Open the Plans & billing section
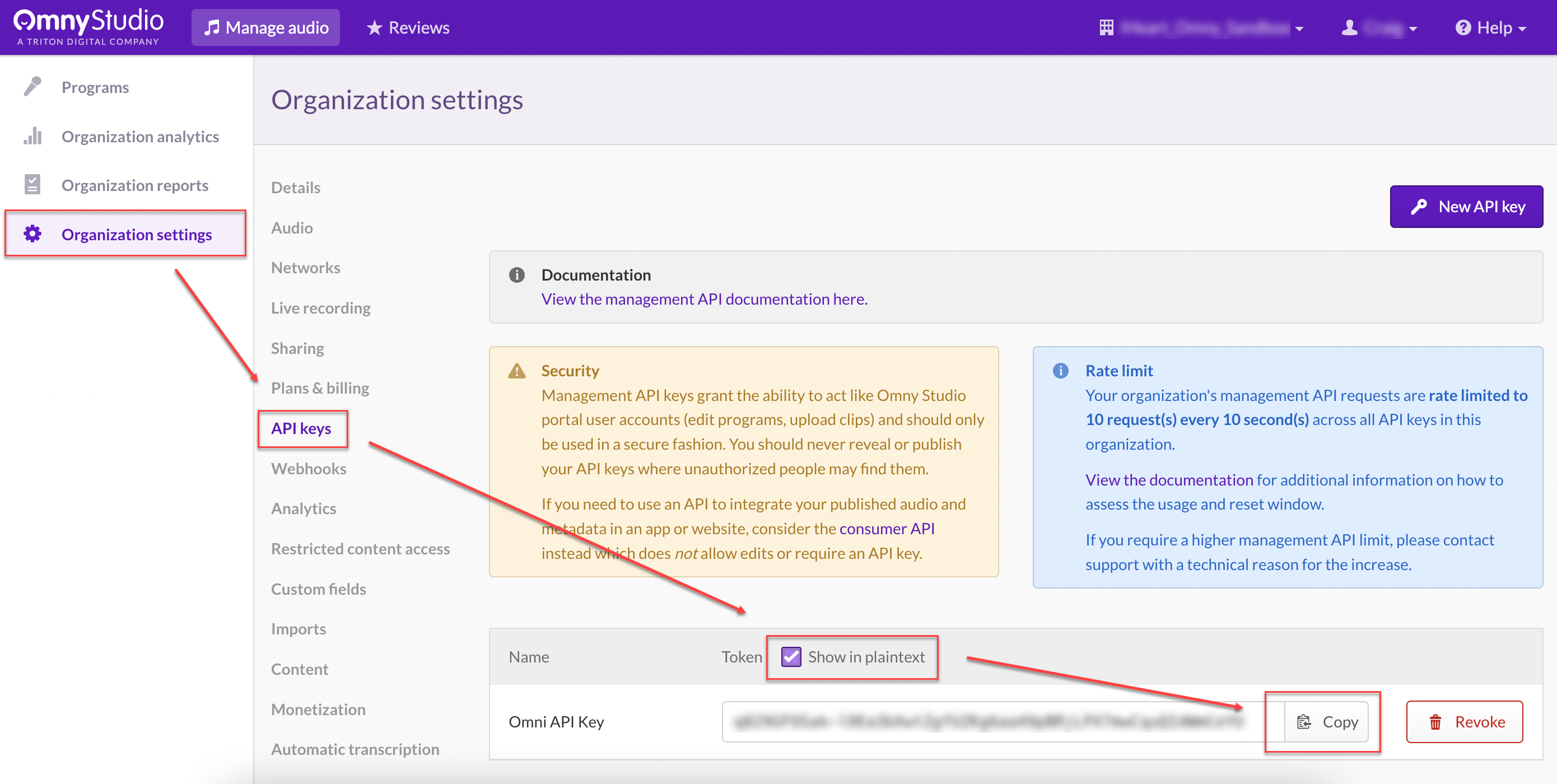 320,388
